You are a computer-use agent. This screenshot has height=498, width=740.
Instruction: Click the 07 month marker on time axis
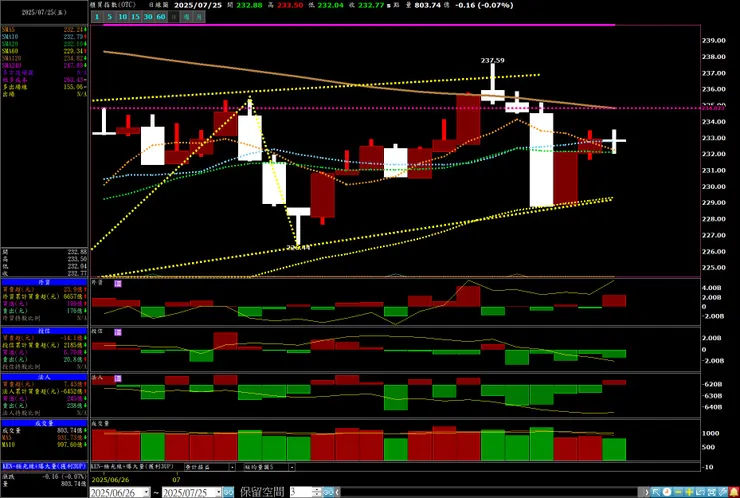click(176, 479)
